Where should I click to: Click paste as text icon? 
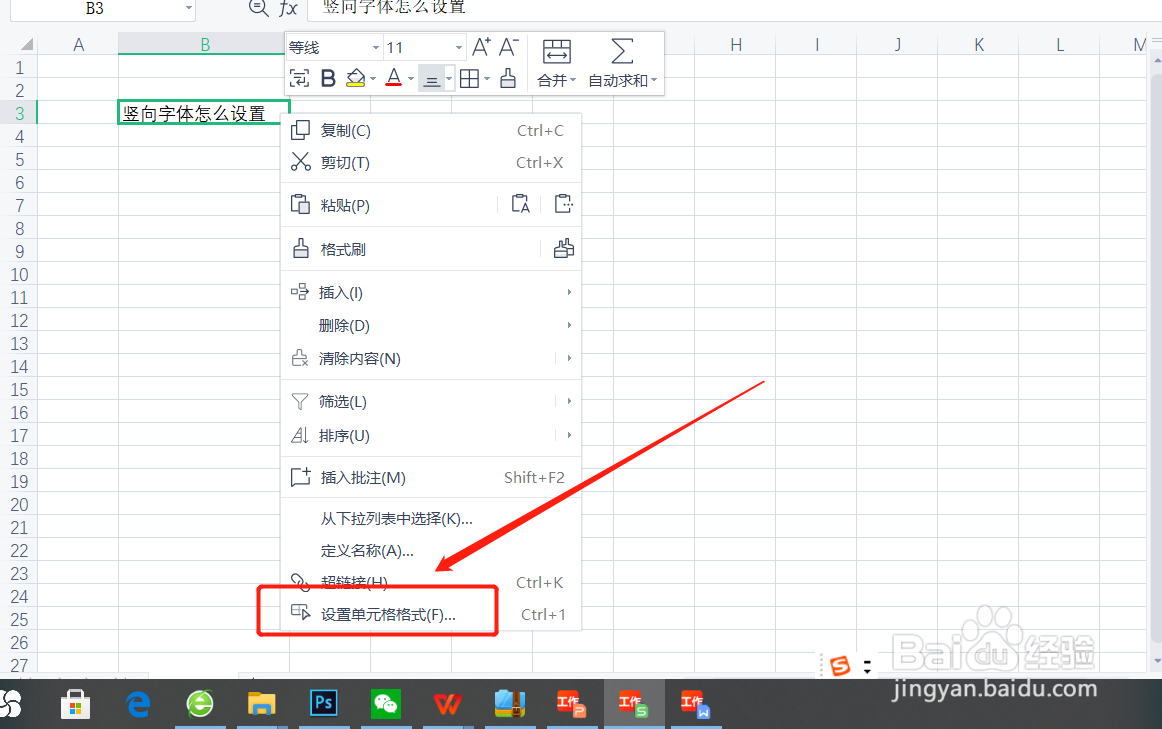(x=521, y=204)
